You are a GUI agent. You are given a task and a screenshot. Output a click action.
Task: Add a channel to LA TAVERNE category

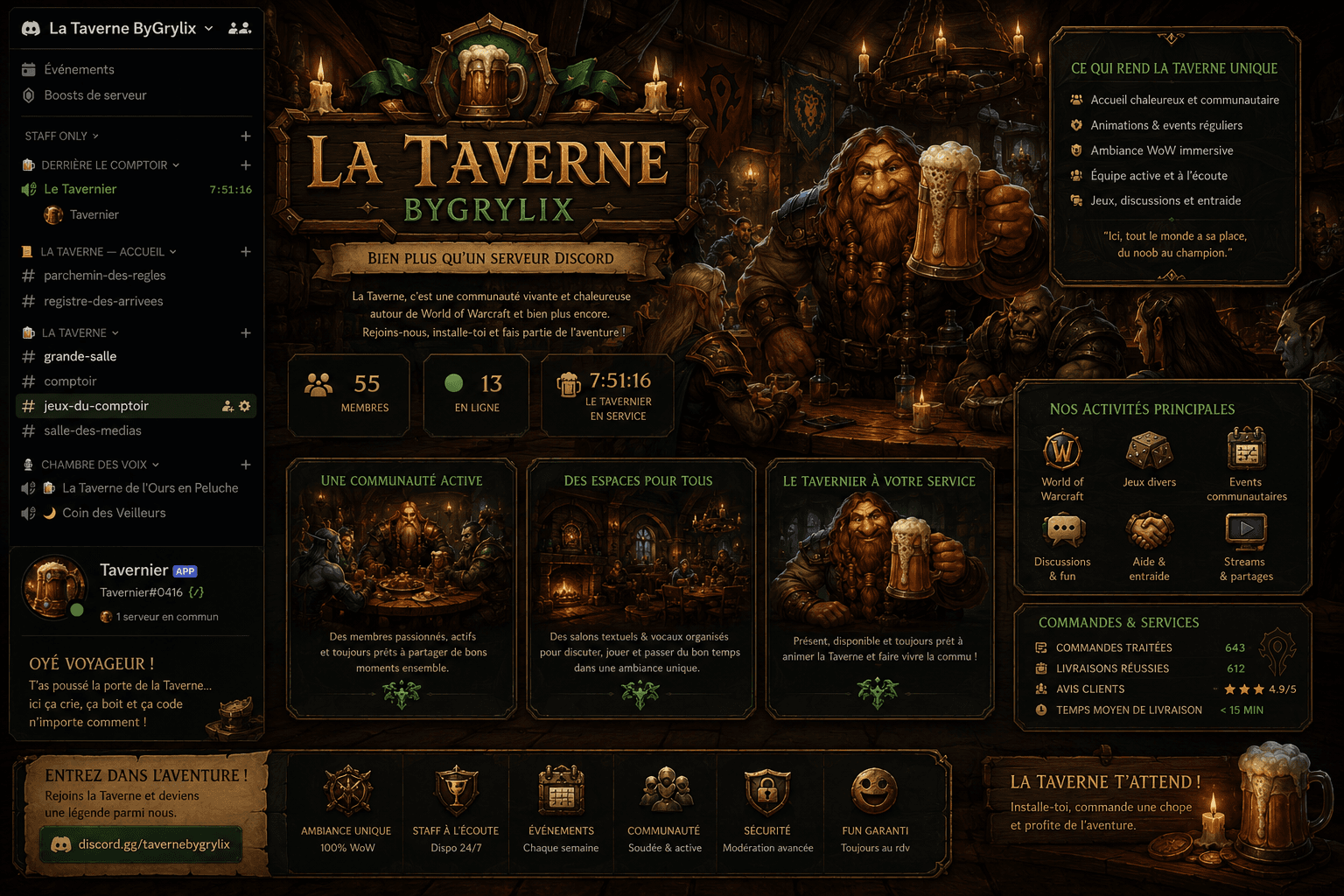coord(246,332)
